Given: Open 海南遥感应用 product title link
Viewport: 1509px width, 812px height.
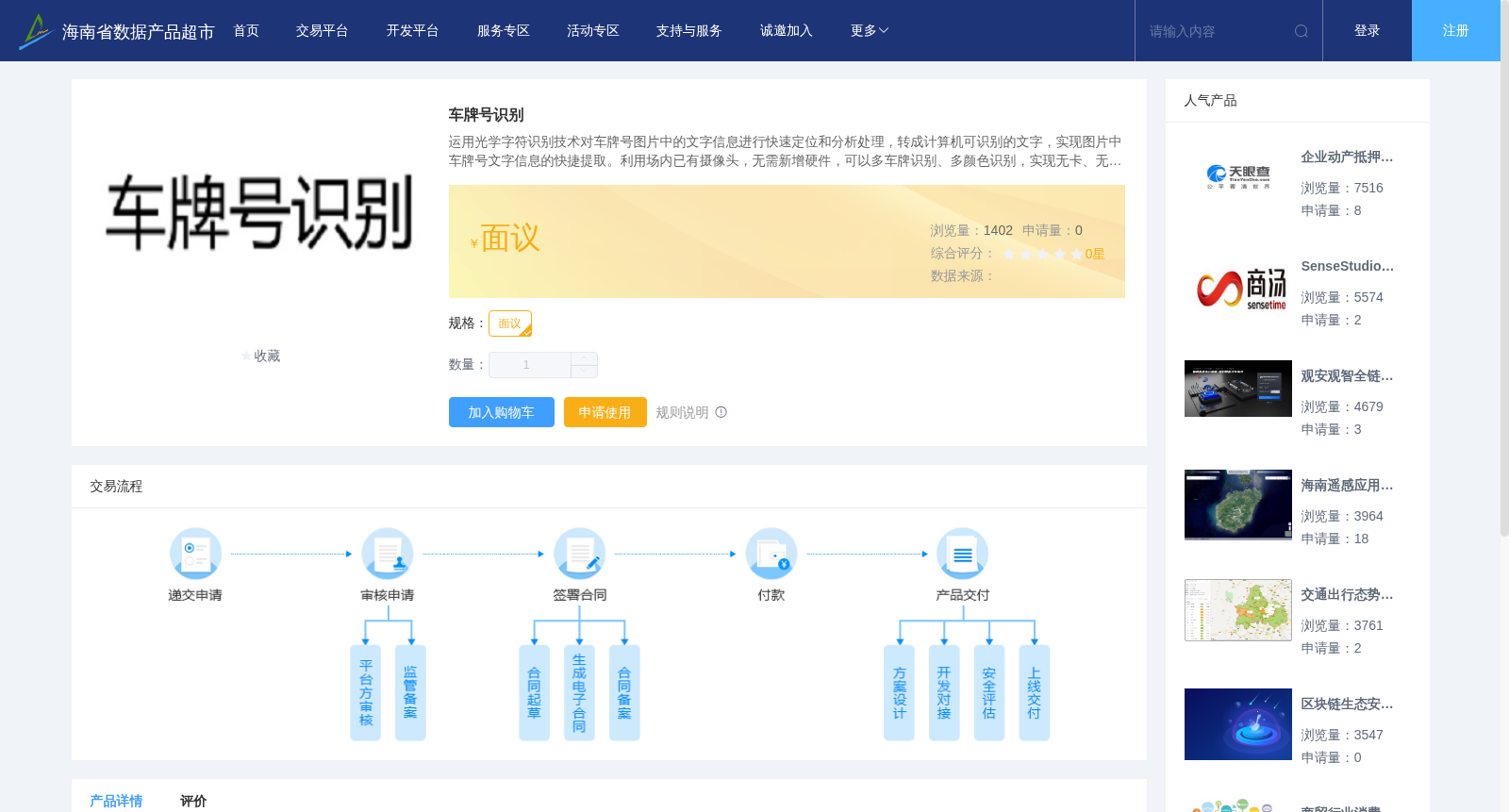Looking at the screenshot, I should pyautogui.click(x=1347, y=486).
